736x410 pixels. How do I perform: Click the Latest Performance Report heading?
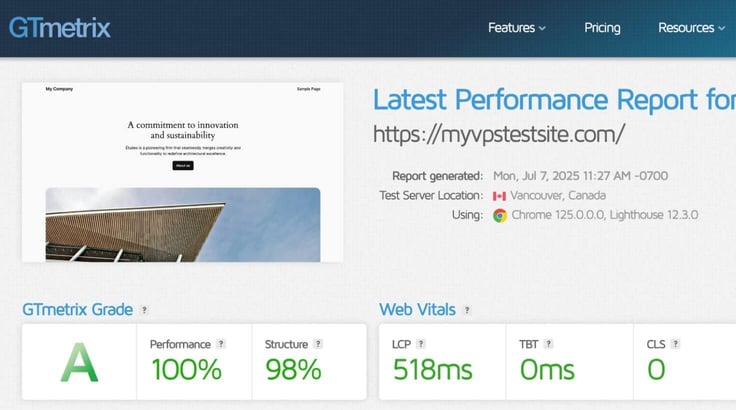pyautogui.click(x=554, y=100)
